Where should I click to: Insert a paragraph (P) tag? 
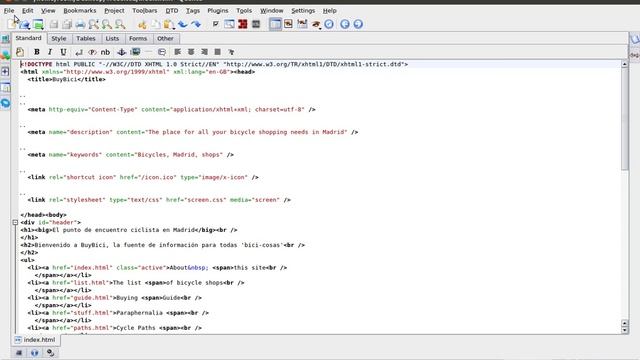tap(92, 52)
